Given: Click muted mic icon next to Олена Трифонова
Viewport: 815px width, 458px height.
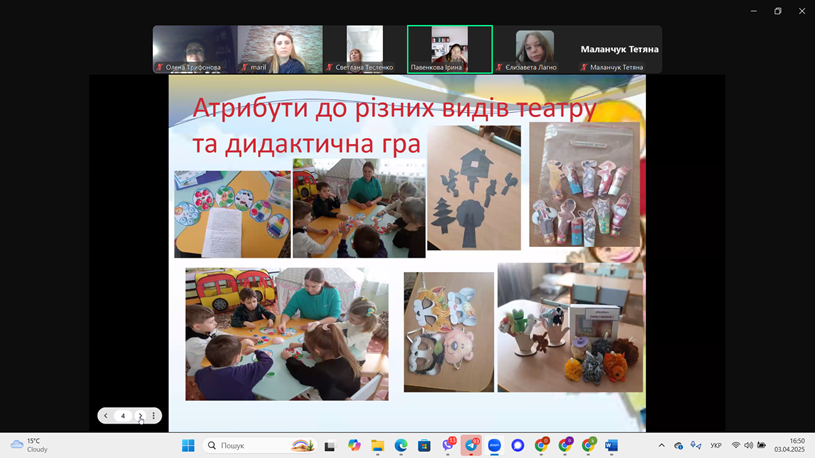Looking at the screenshot, I should [160, 67].
